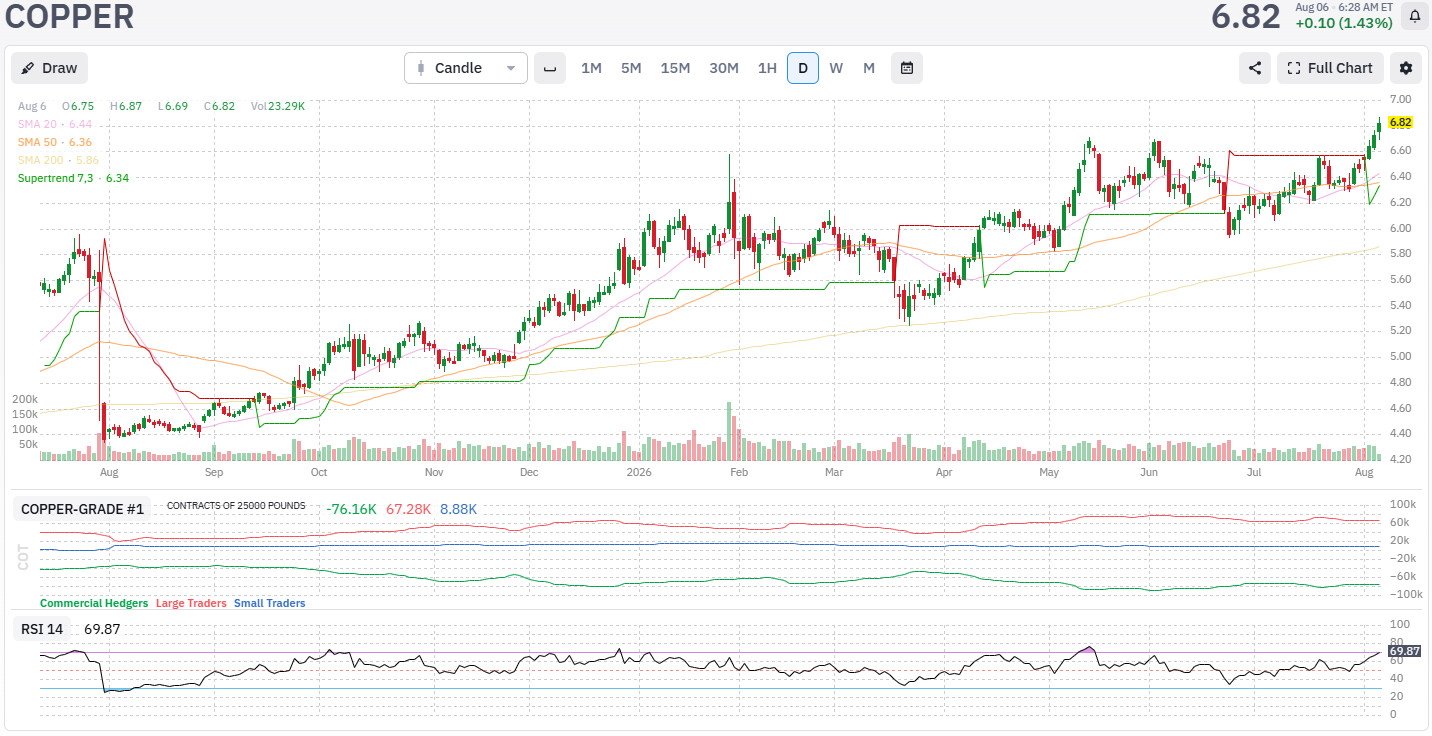Click the Dec label on the time axis
This screenshot has height=736, width=1432.
529,470
